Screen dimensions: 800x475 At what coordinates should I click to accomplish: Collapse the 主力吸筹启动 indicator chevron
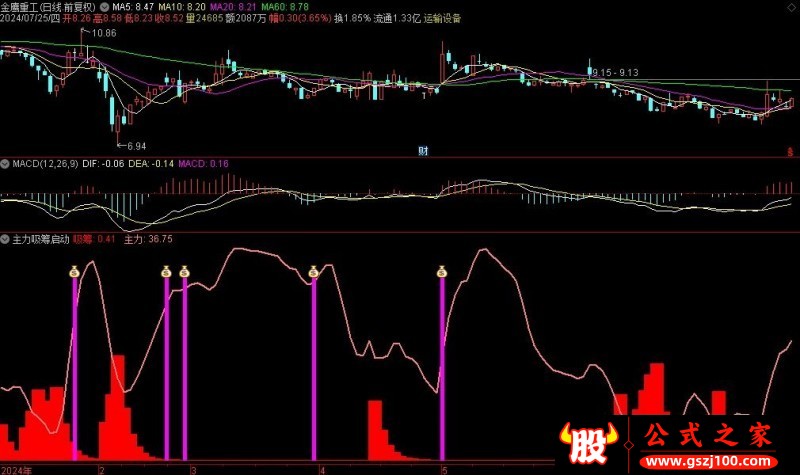[5, 239]
